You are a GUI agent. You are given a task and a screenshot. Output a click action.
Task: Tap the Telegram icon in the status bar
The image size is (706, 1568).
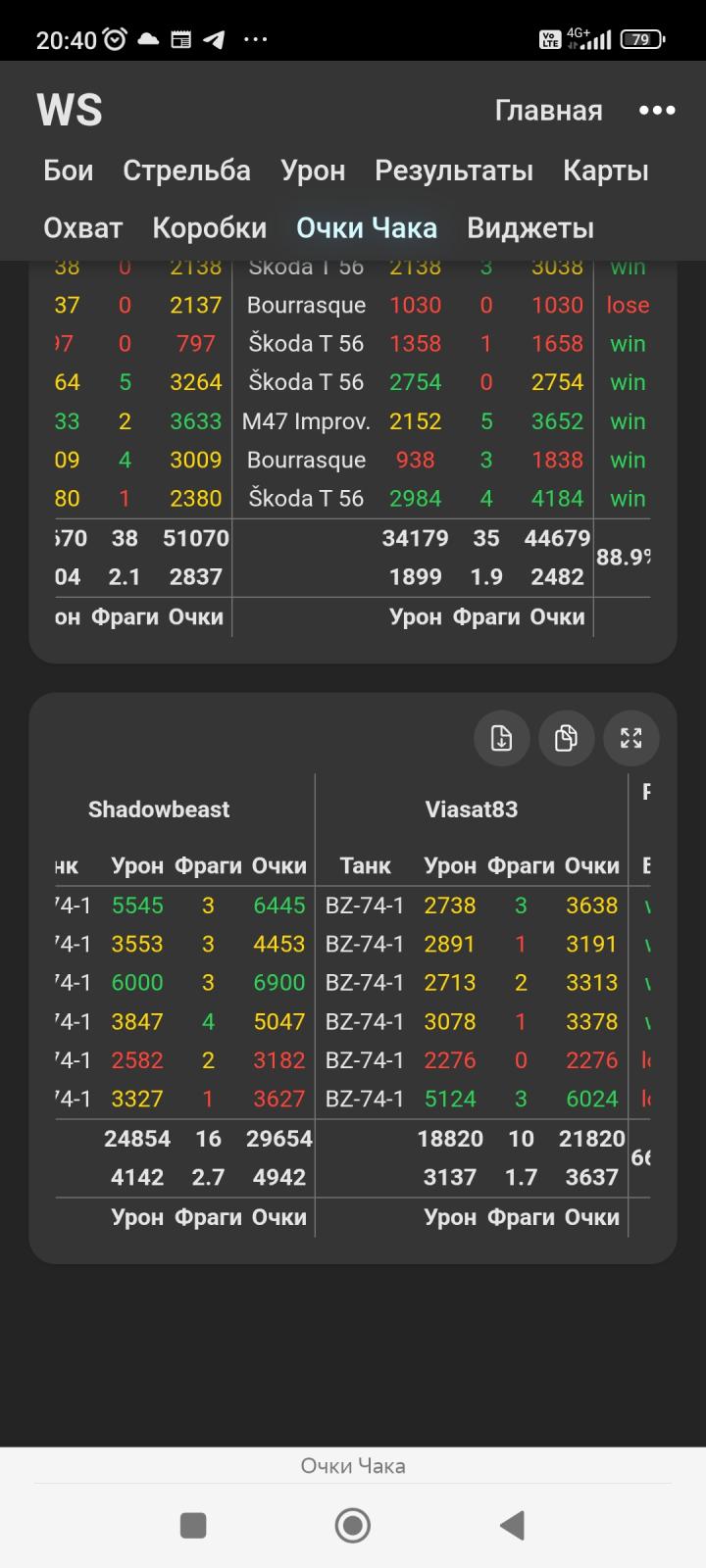pyautogui.click(x=214, y=39)
